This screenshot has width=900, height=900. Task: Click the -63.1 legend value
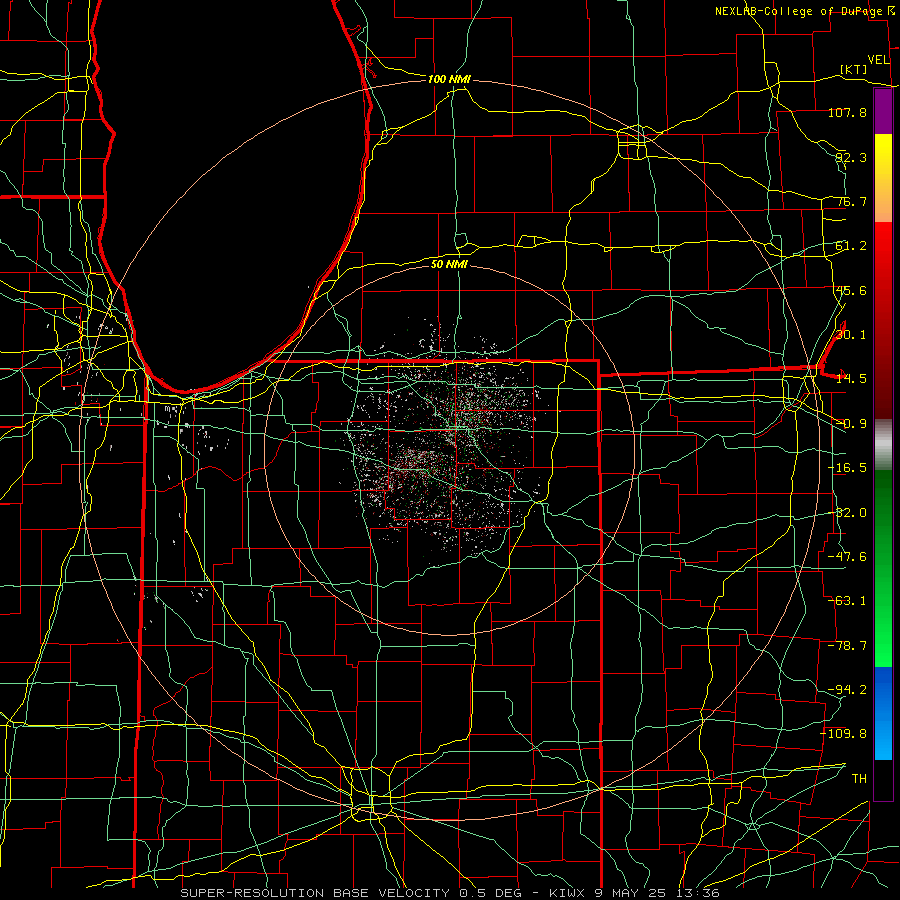847,601
